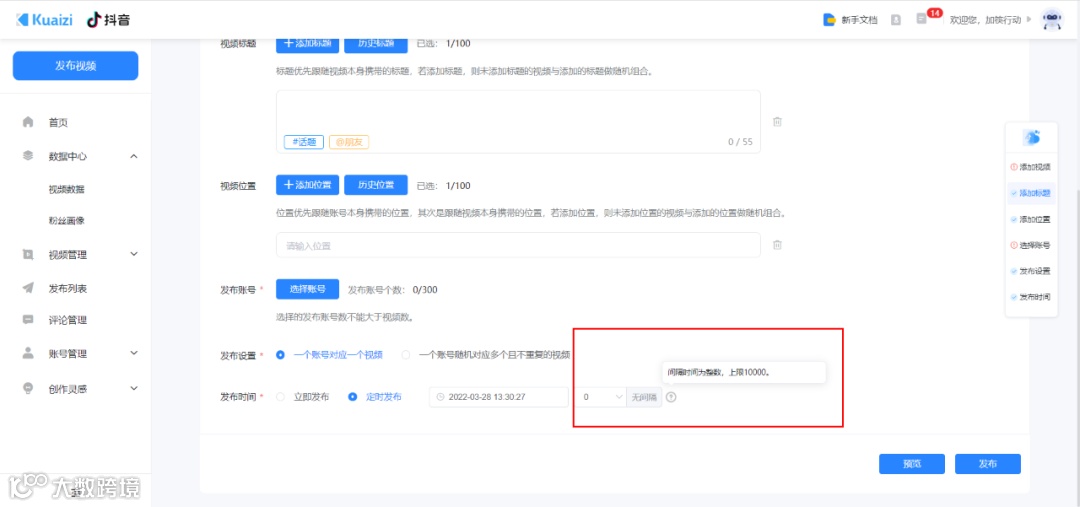Go to 首页 via the home icon
The image size is (1080, 507).
coord(28,123)
